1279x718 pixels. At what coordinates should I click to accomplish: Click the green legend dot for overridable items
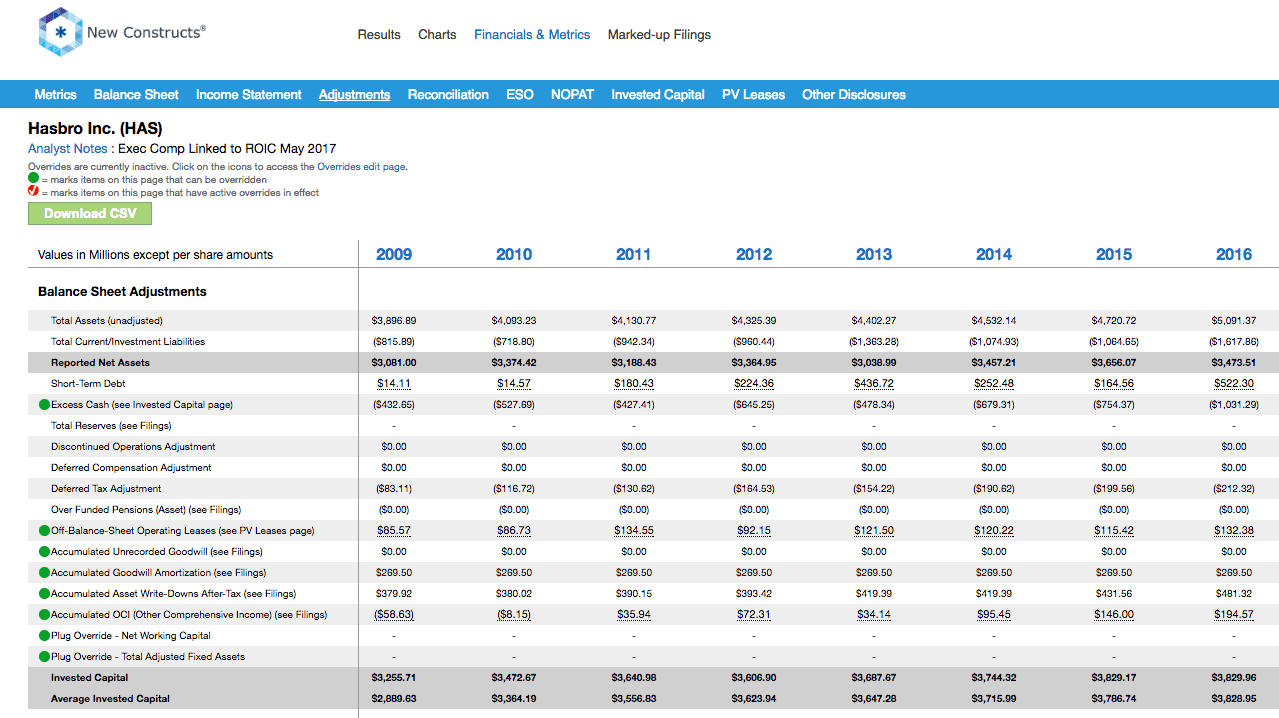coord(33,180)
